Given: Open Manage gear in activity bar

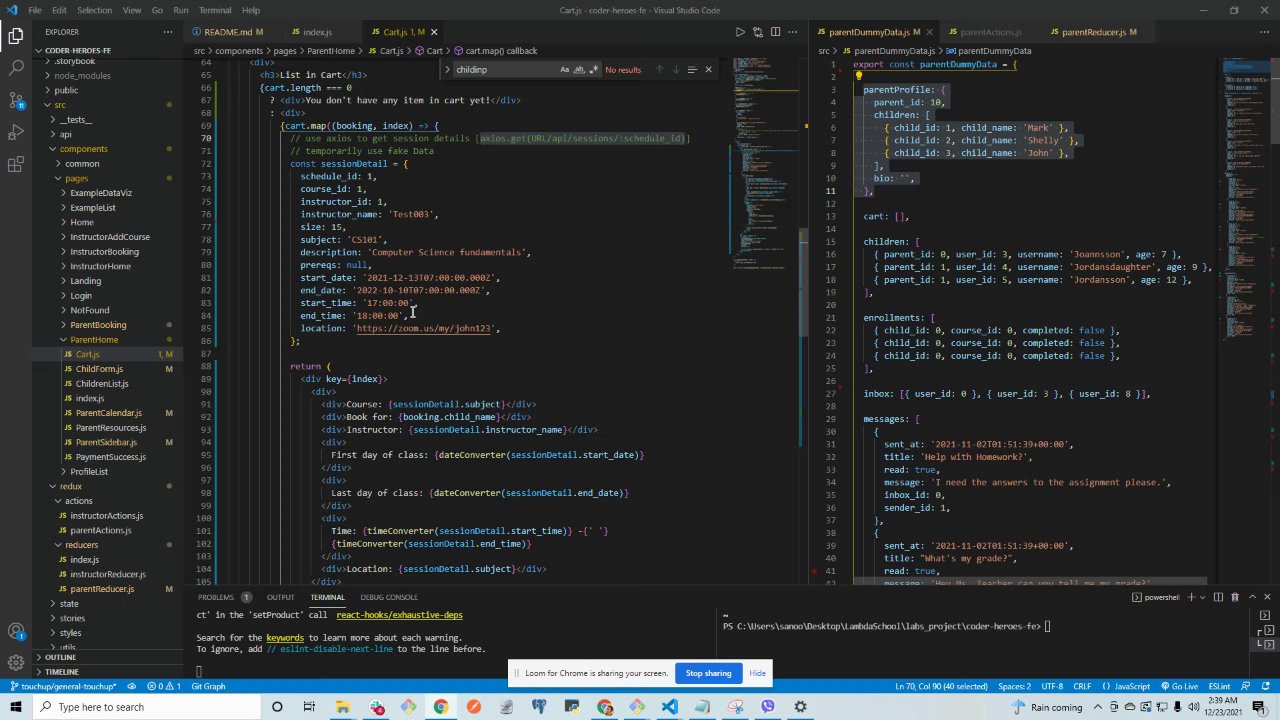Looking at the screenshot, I should (16, 663).
